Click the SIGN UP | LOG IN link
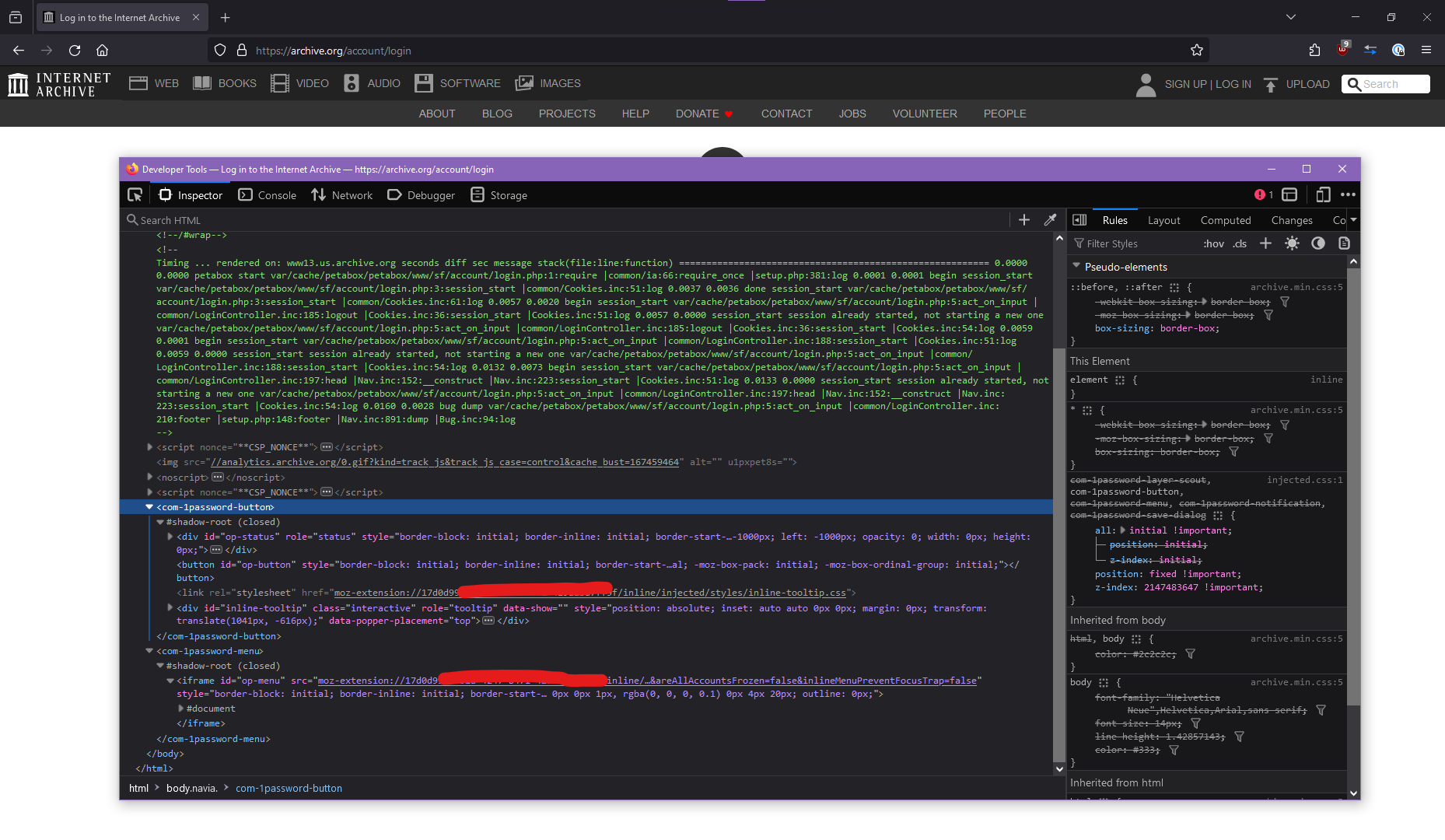The image size is (1445, 840). (x=1207, y=84)
